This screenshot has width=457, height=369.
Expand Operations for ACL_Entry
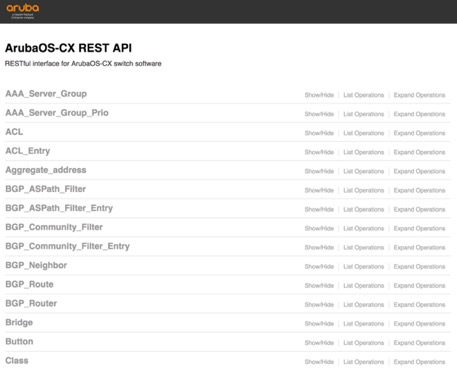point(419,152)
